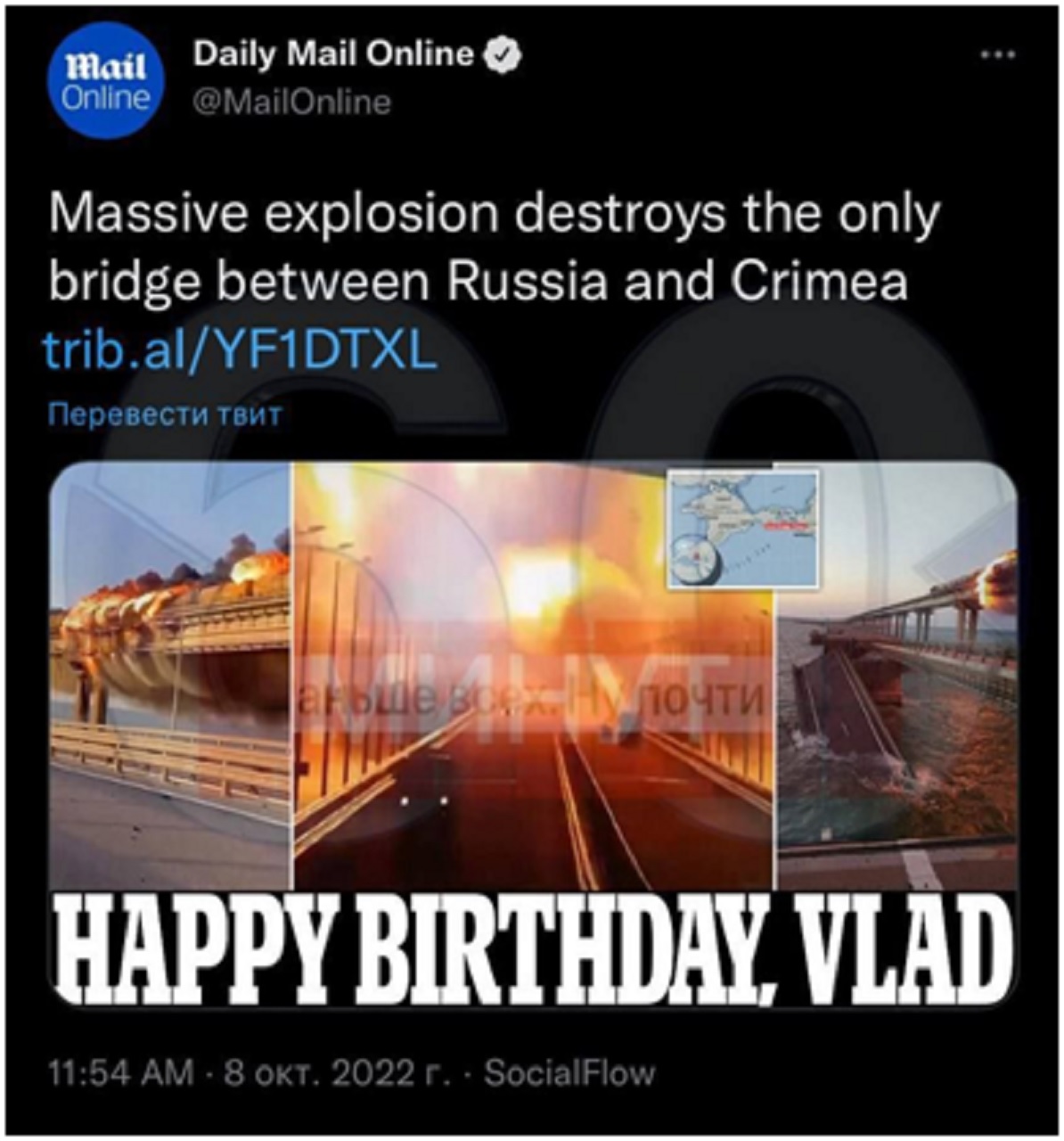Screen dimensions: 1064x1141
Task: Click the location circle marker on the map inset
Action: [698, 559]
